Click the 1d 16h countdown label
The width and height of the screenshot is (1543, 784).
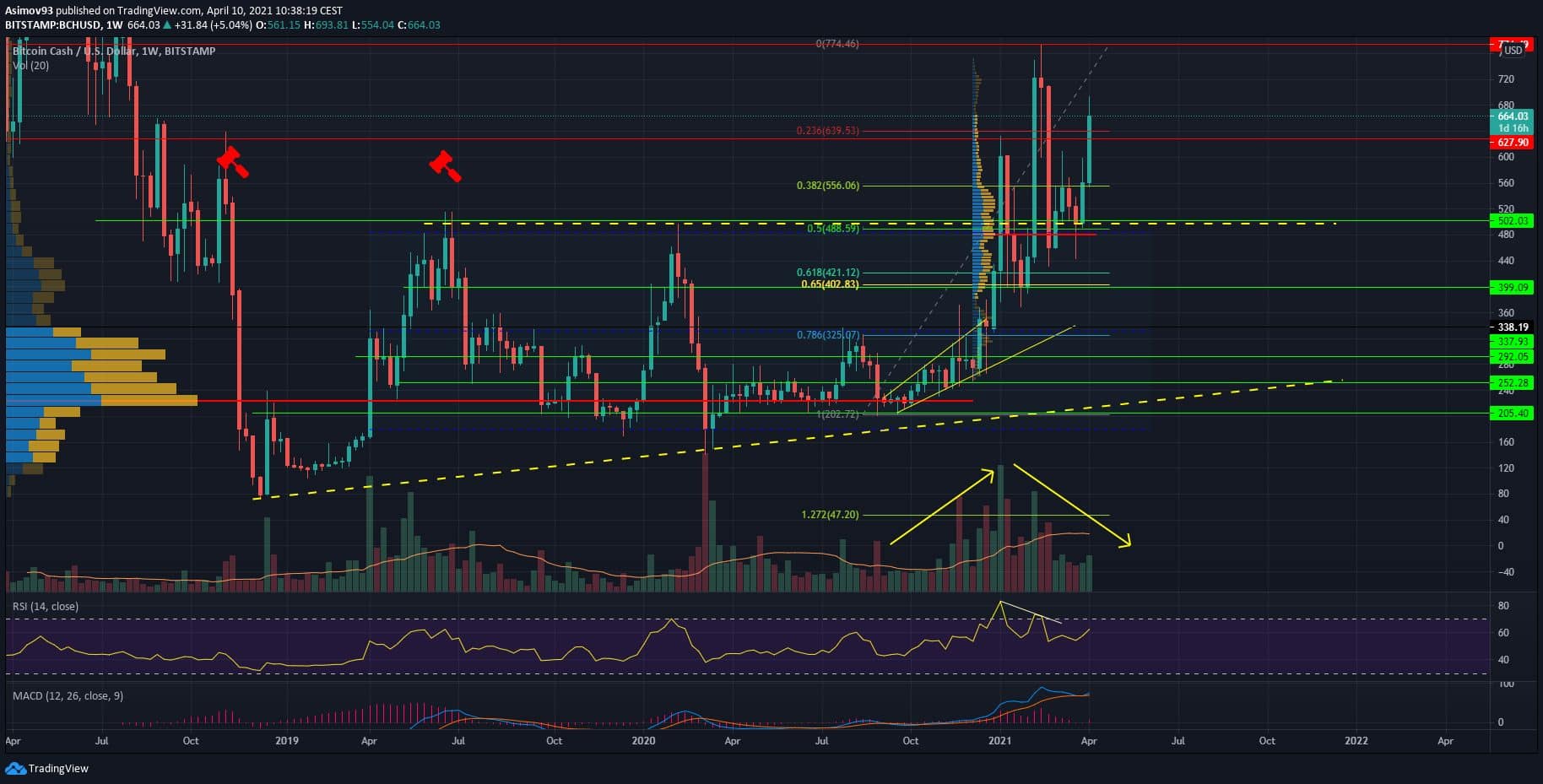pos(1512,128)
